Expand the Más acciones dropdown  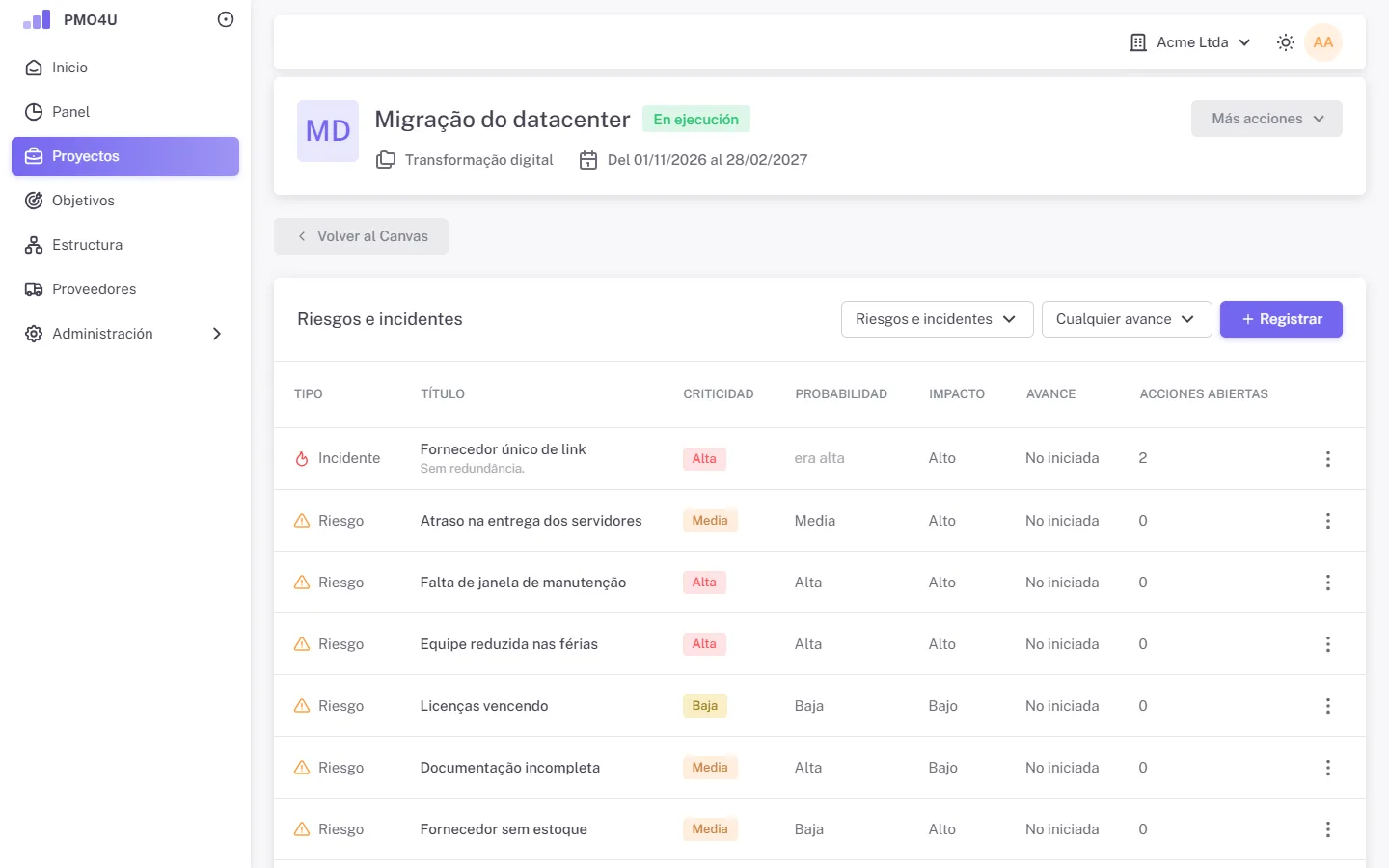tap(1266, 119)
